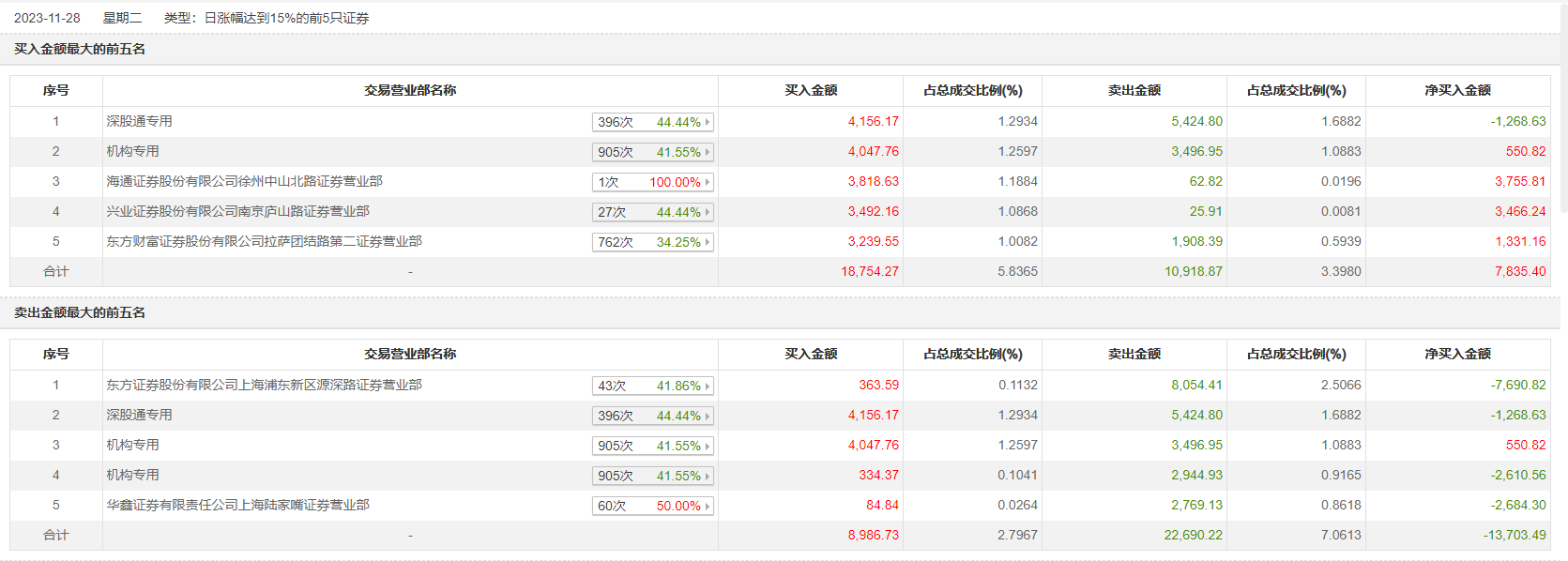Click the 交易营业部名称 header in the buy table
This screenshot has width=1568, height=561.
(x=410, y=90)
